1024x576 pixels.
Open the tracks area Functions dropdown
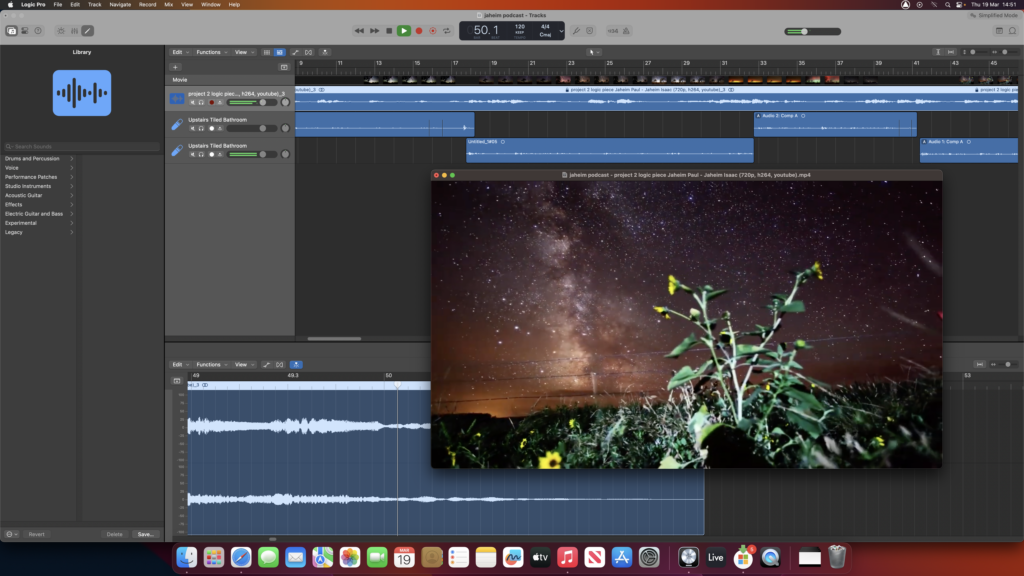point(210,52)
